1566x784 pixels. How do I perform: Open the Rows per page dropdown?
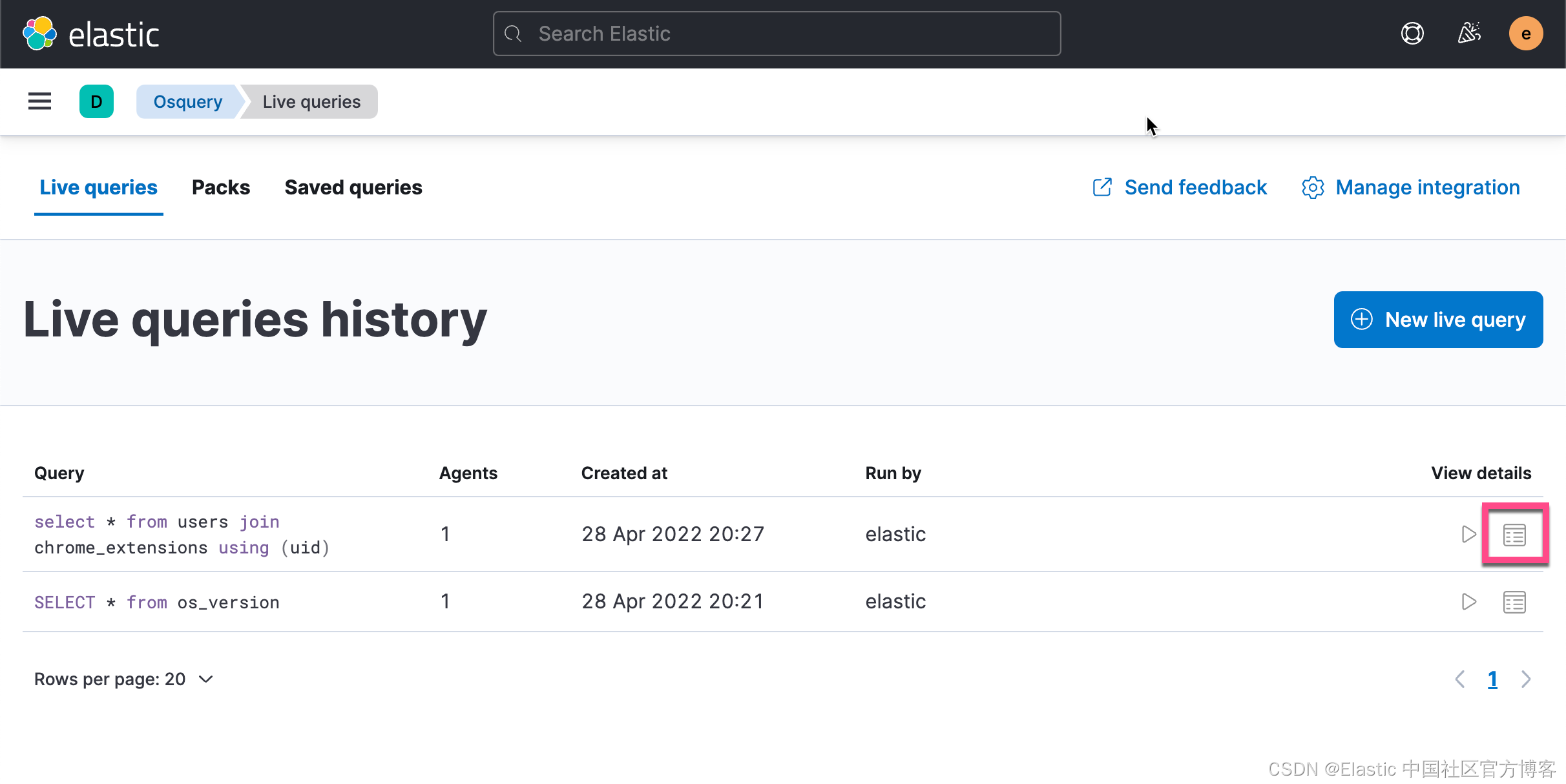124,679
